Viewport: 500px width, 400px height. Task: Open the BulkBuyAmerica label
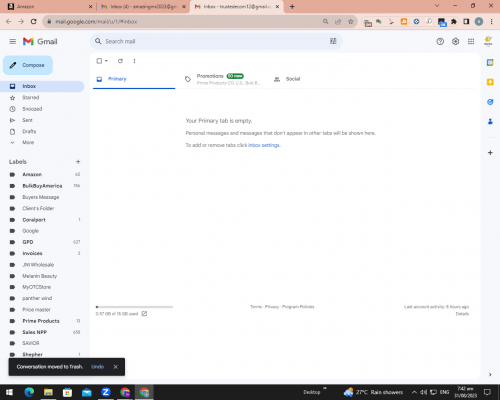coord(42,186)
